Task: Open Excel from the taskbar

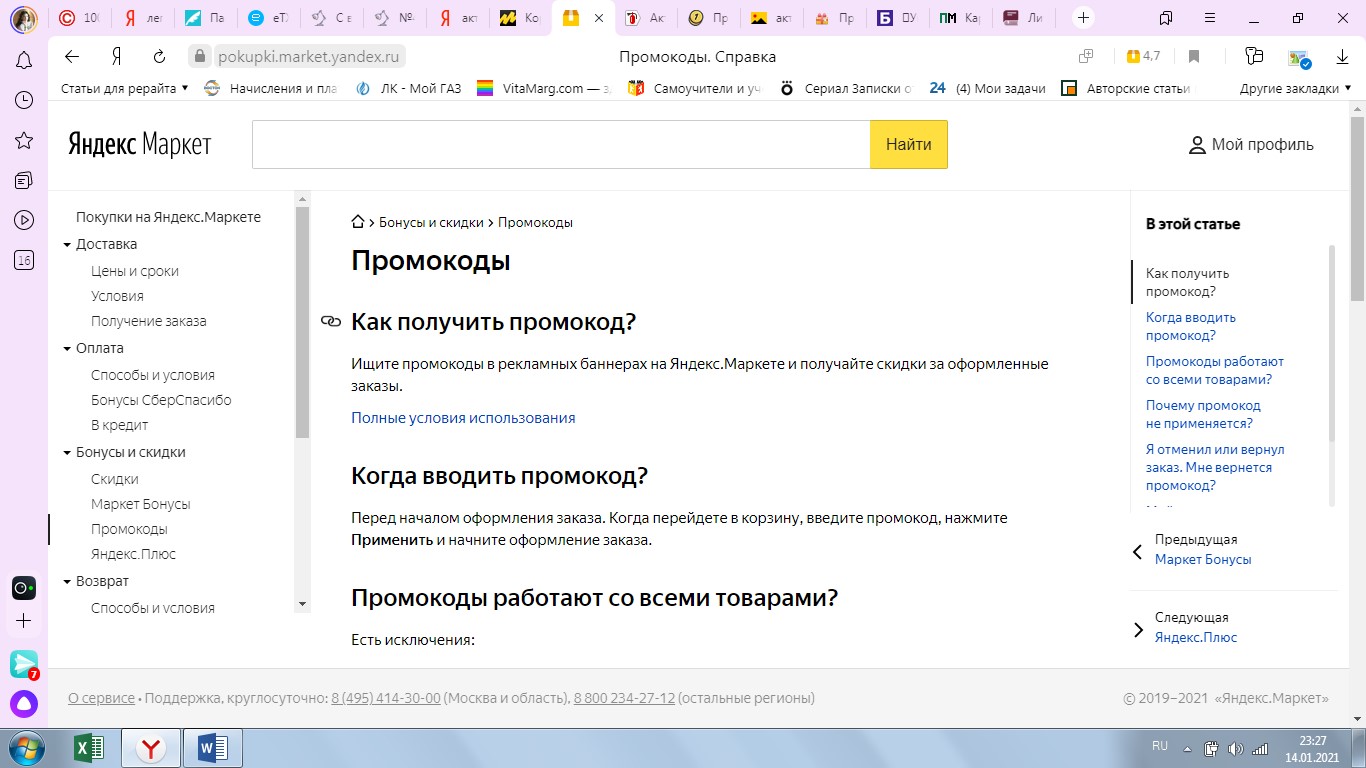Action: (91, 747)
